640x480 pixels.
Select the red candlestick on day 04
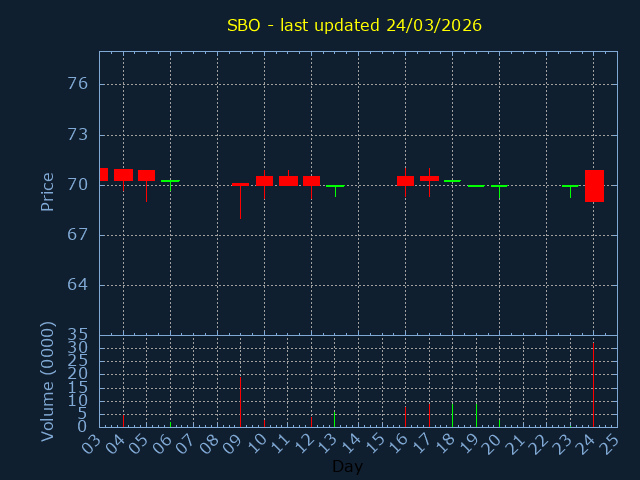(x=123, y=175)
